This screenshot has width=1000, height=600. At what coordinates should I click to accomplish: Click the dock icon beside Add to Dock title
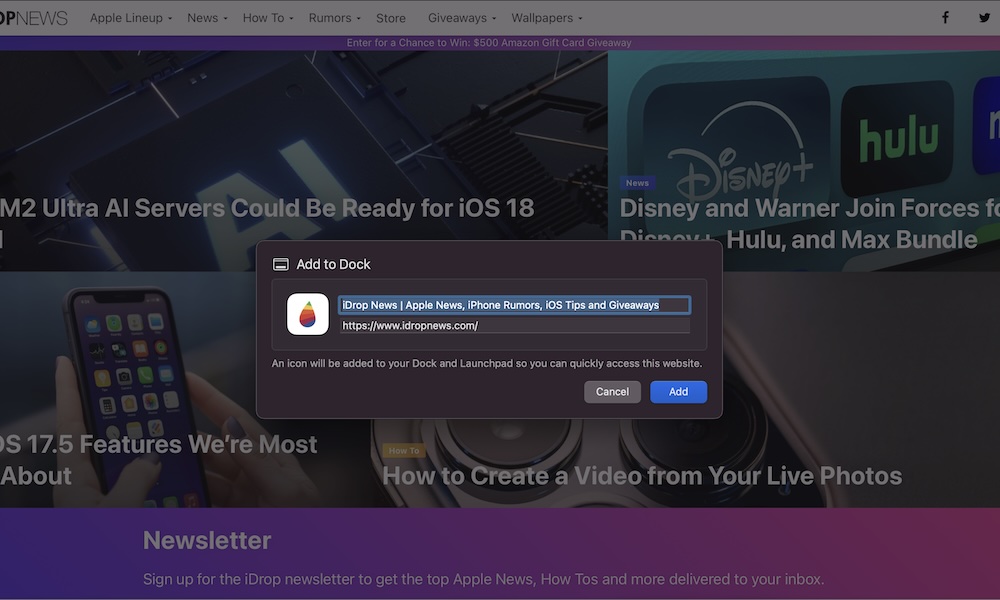click(x=281, y=264)
